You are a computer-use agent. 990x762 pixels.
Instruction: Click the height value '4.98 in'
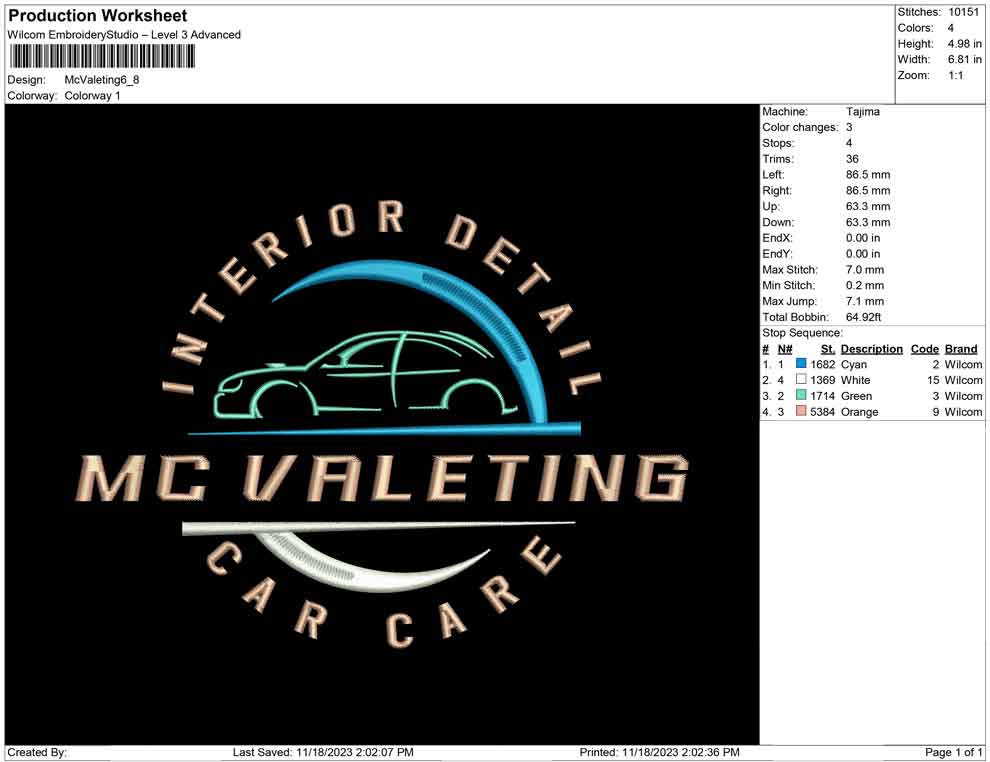pyautogui.click(x=964, y=44)
